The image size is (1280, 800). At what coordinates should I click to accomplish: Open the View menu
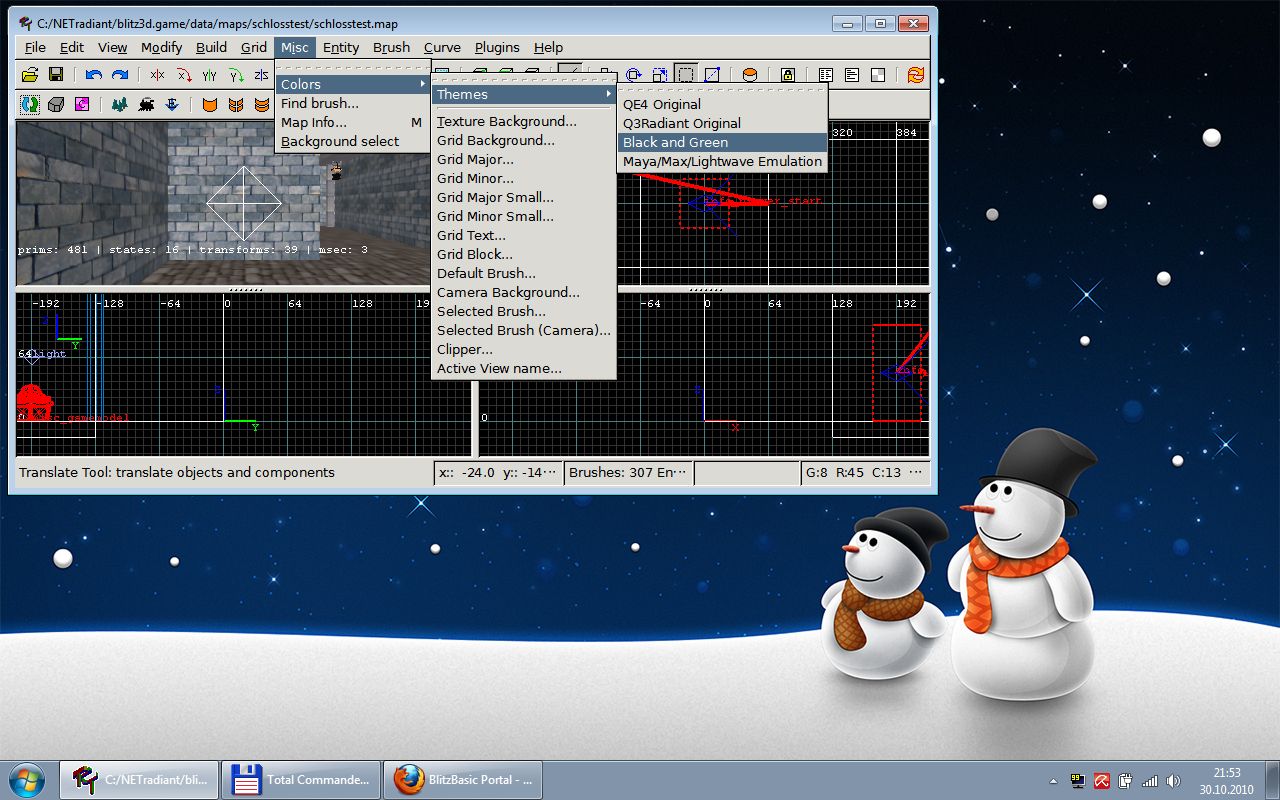(x=112, y=47)
